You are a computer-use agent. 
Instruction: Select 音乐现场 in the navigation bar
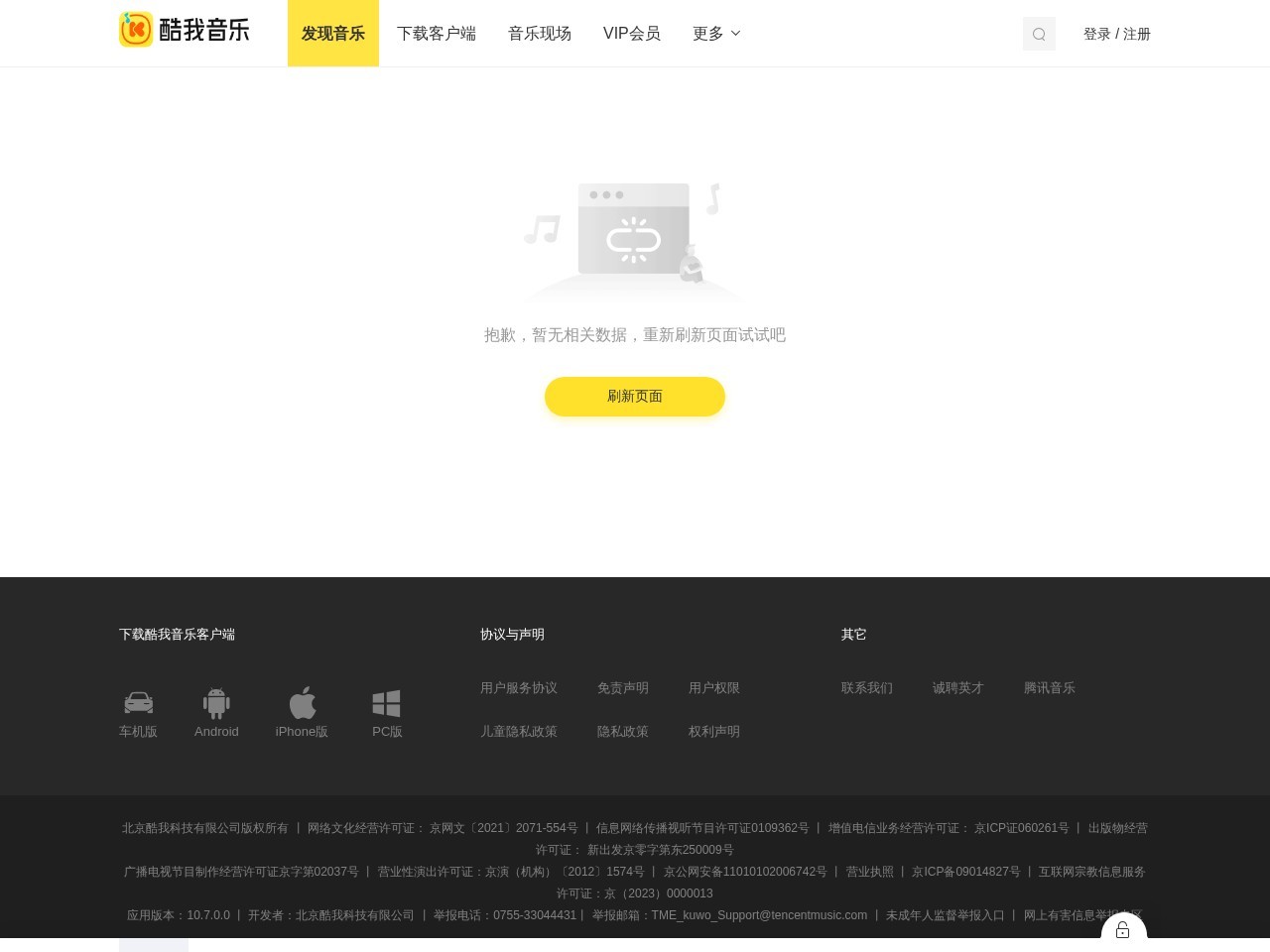coord(539,33)
